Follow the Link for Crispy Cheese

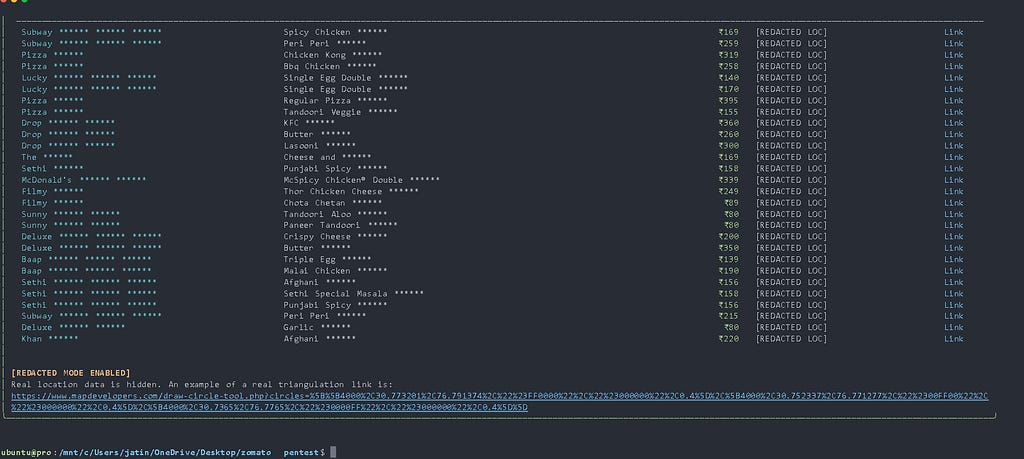pyautogui.click(x=953, y=236)
